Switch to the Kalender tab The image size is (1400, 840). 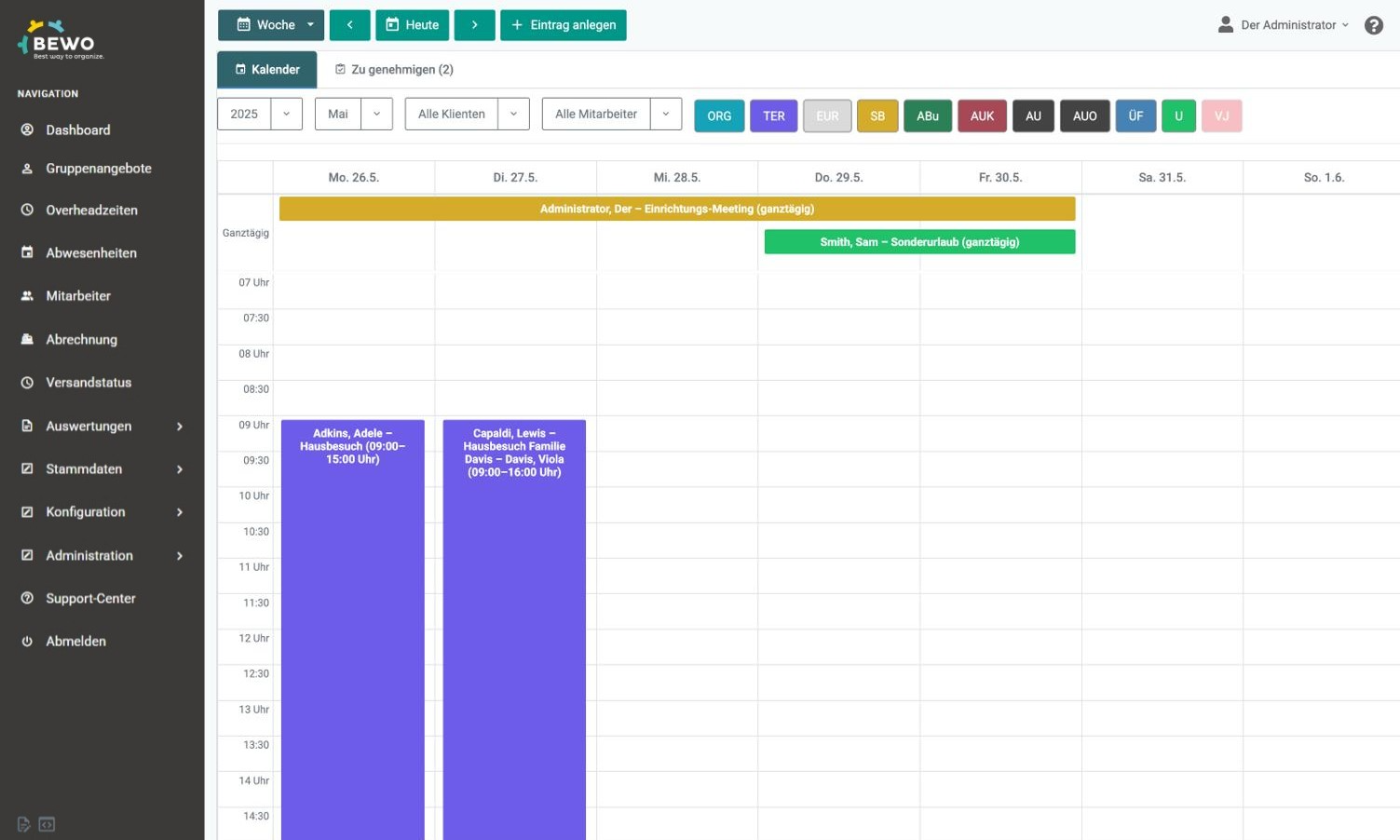pos(267,70)
